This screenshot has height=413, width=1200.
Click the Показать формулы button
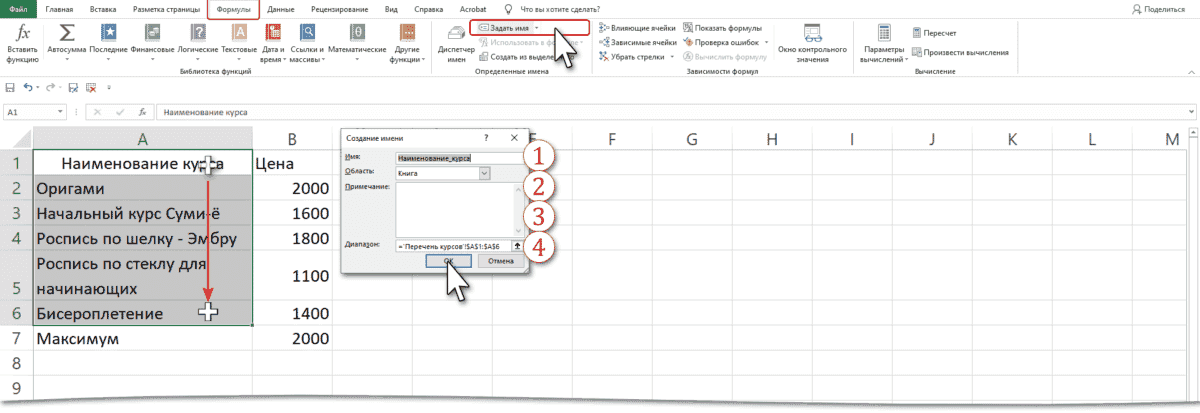726,28
